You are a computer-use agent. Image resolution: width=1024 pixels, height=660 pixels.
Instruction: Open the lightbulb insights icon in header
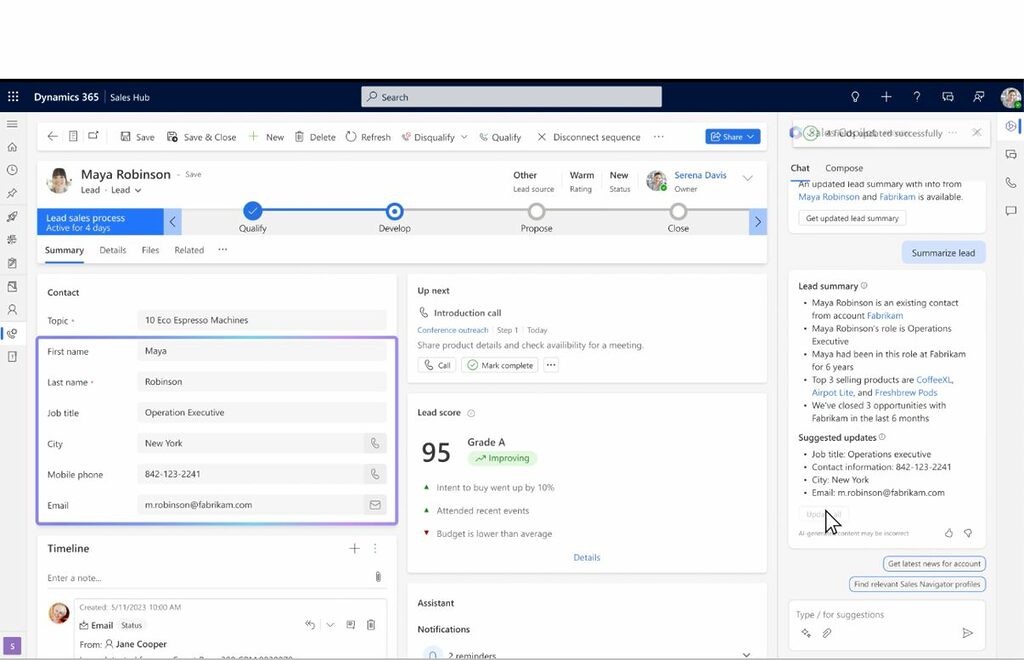pyautogui.click(x=855, y=97)
